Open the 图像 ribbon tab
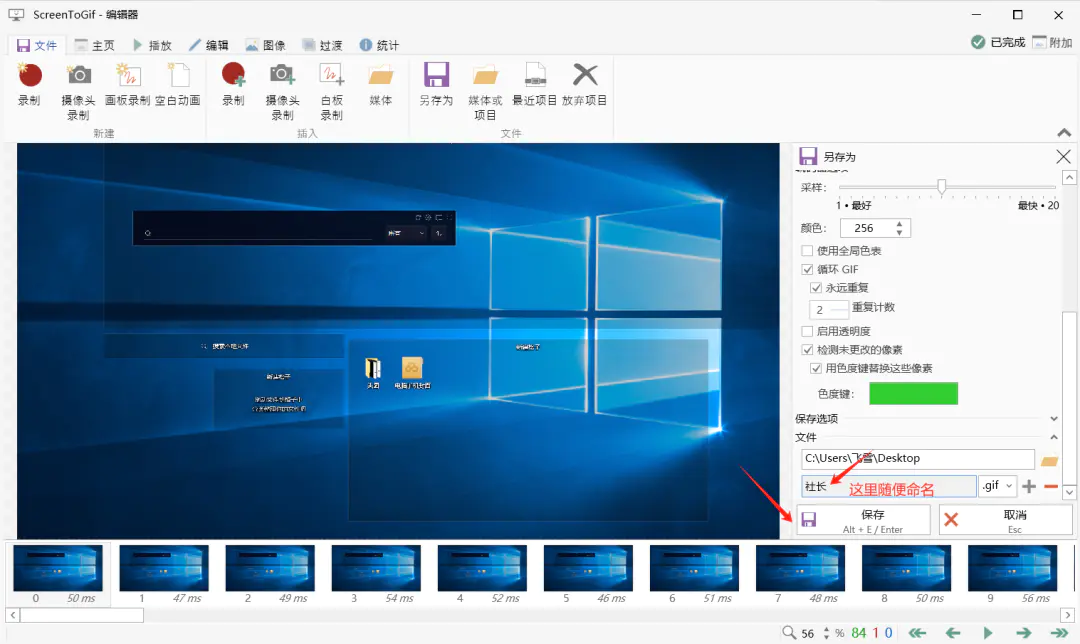This screenshot has width=1080, height=644. tap(266, 45)
